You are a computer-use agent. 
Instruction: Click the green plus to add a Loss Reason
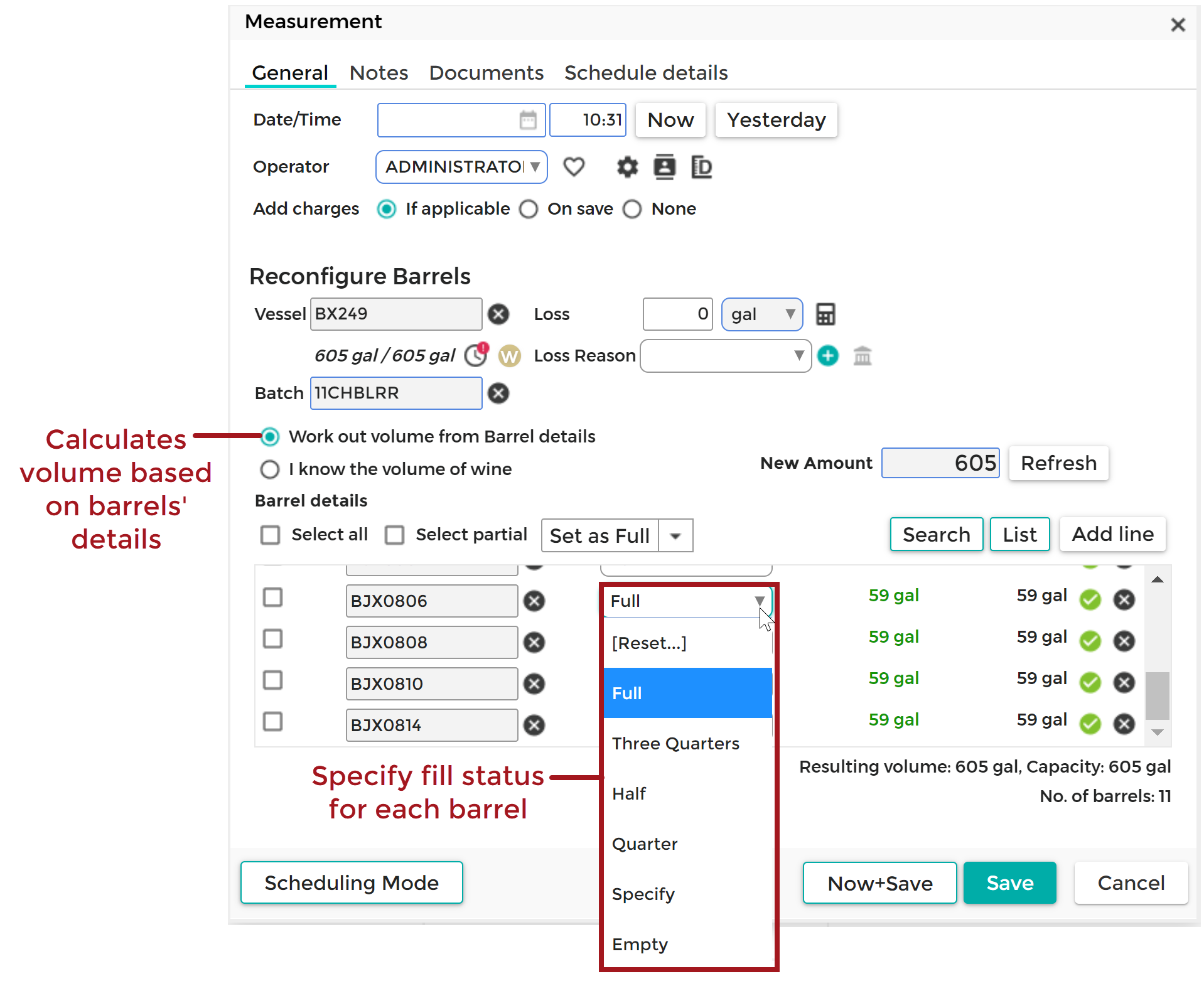(828, 355)
